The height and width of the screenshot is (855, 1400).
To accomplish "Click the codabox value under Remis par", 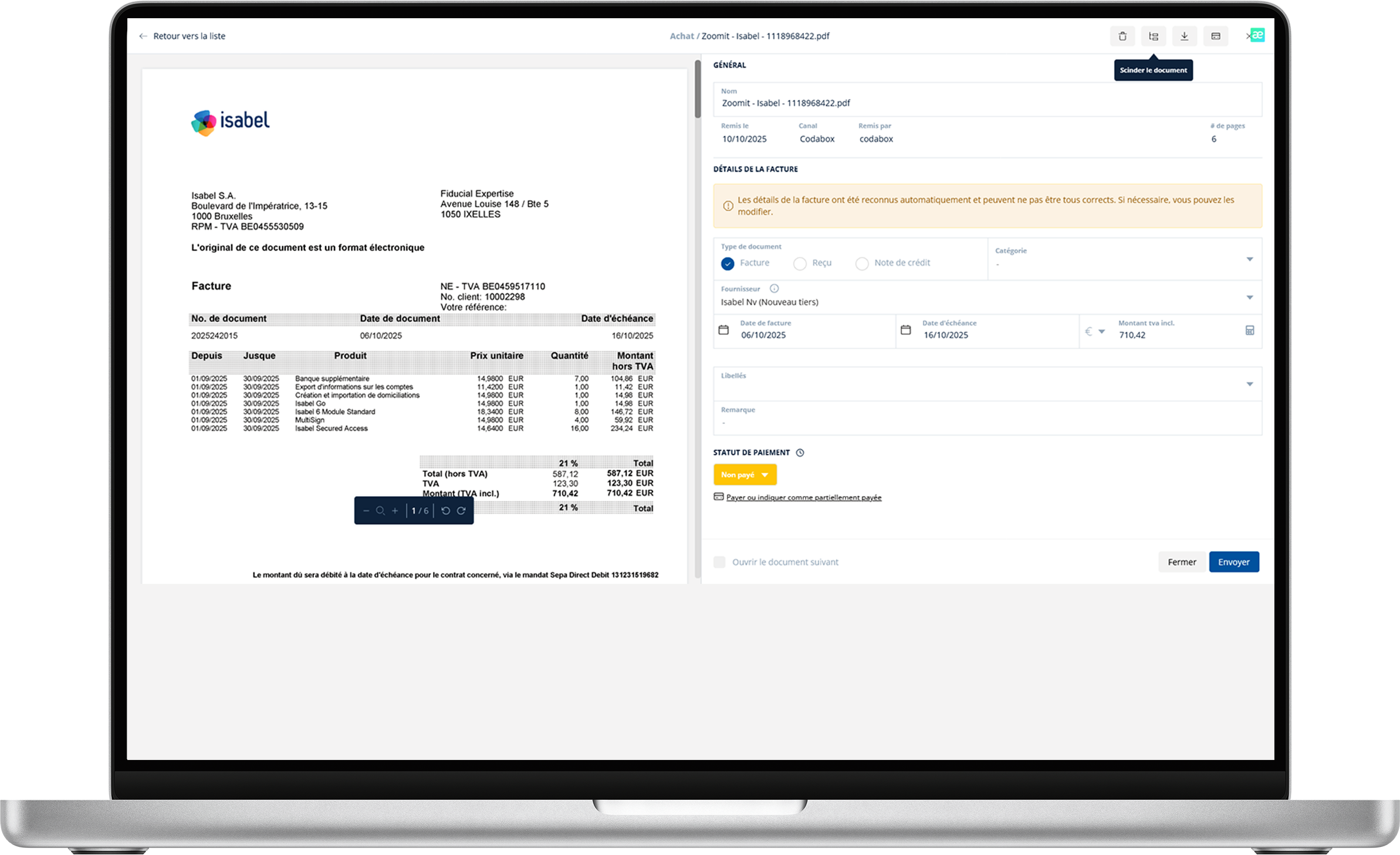I will point(876,139).
